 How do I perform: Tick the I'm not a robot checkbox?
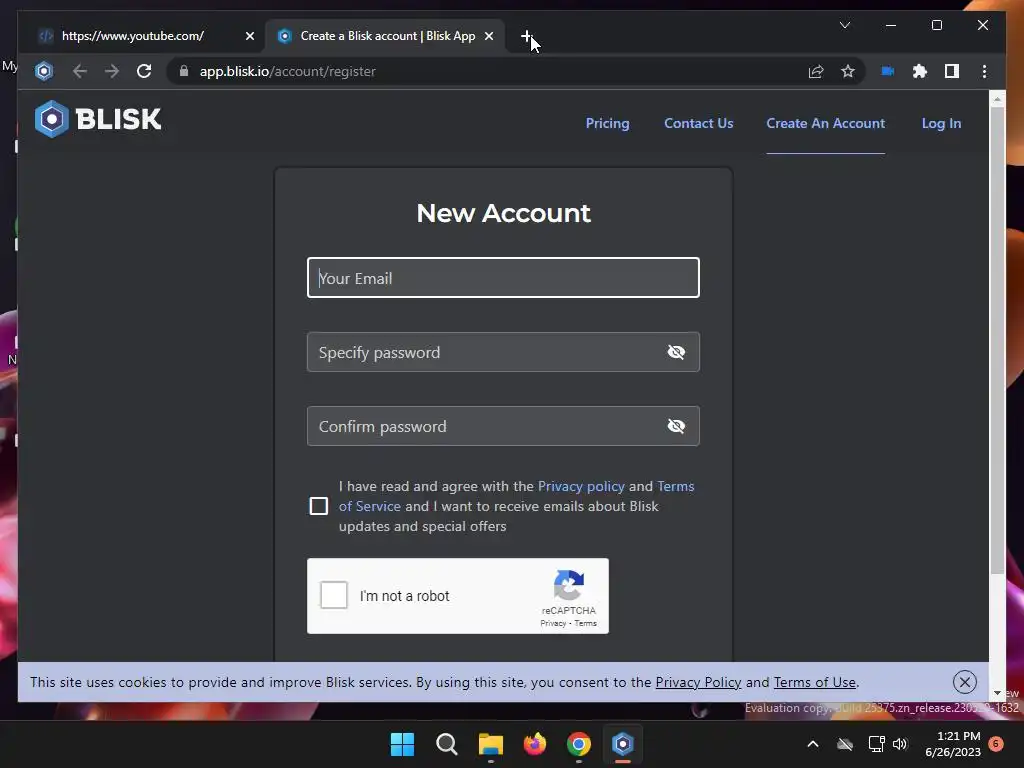pos(334,596)
